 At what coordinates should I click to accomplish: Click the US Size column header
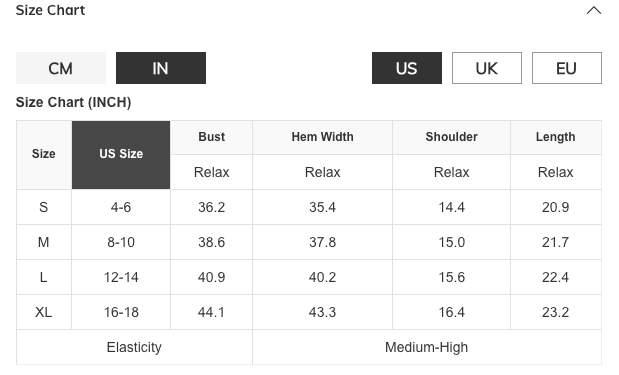tap(121, 155)
